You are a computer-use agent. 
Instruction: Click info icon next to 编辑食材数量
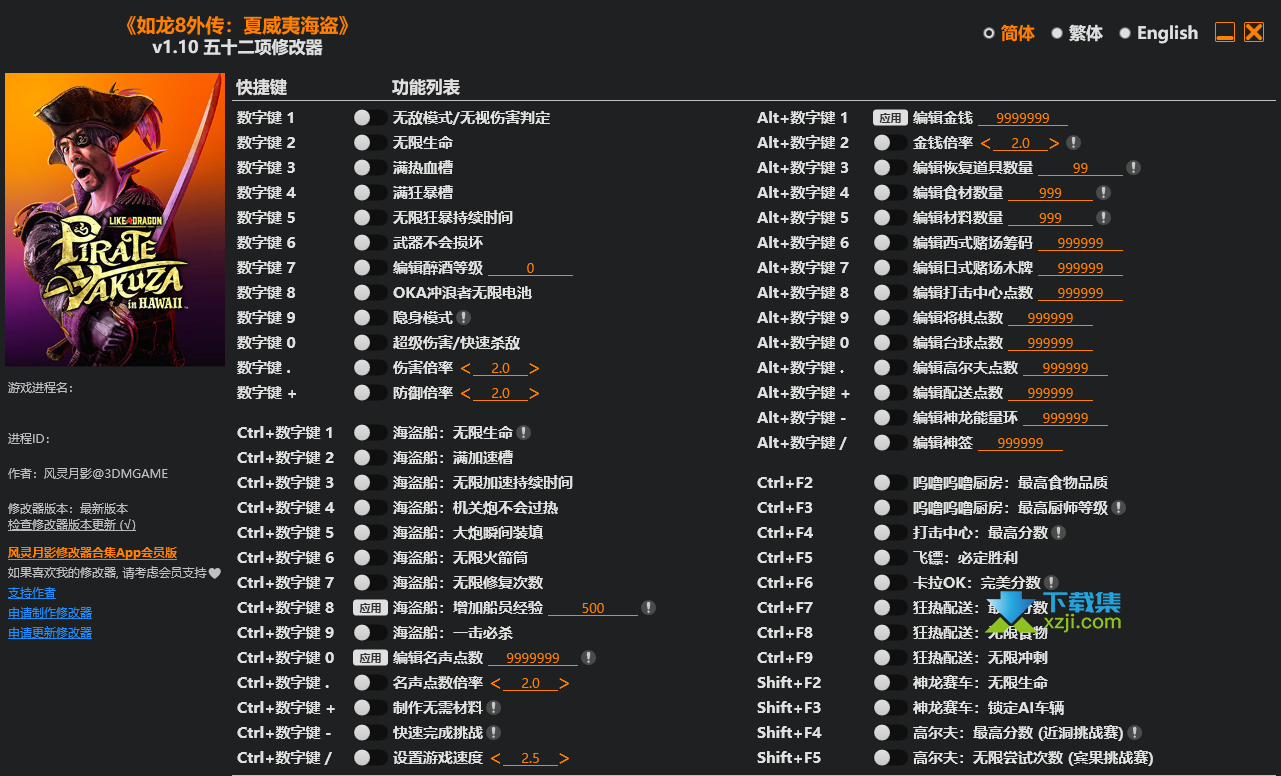click(1103, 193)
